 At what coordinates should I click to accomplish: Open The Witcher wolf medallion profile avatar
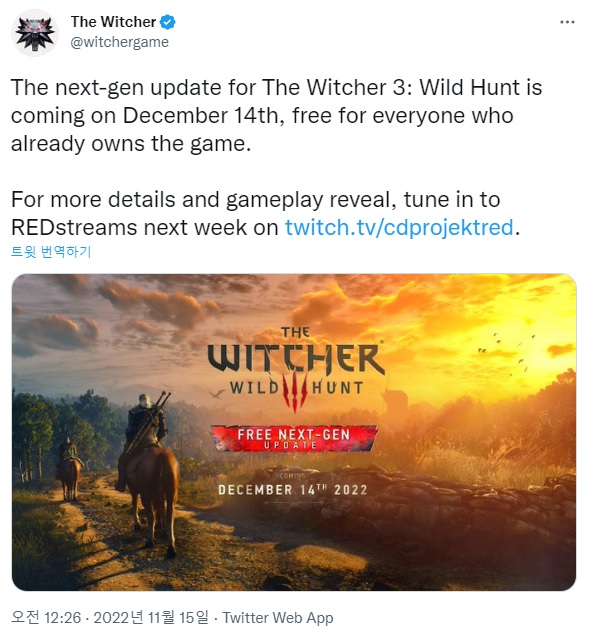click(x=35, y=33)
